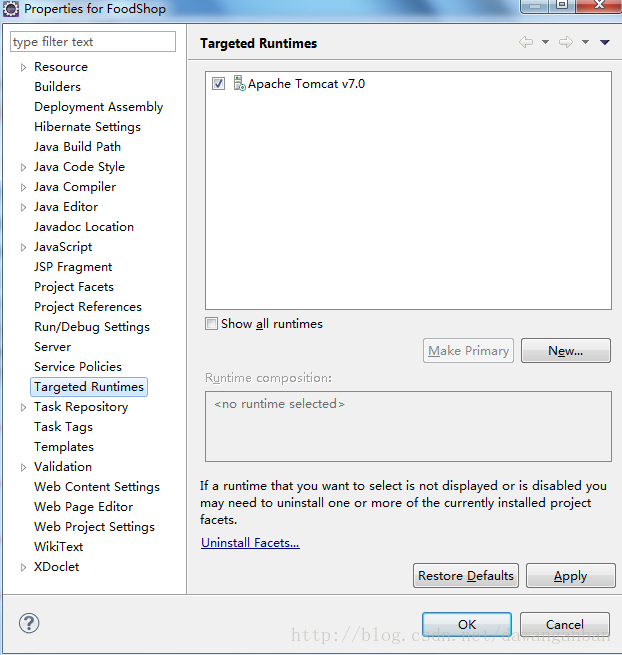Screen dimensions: 622x655
Task: Select Project References item
Action: tap(88, 307)
